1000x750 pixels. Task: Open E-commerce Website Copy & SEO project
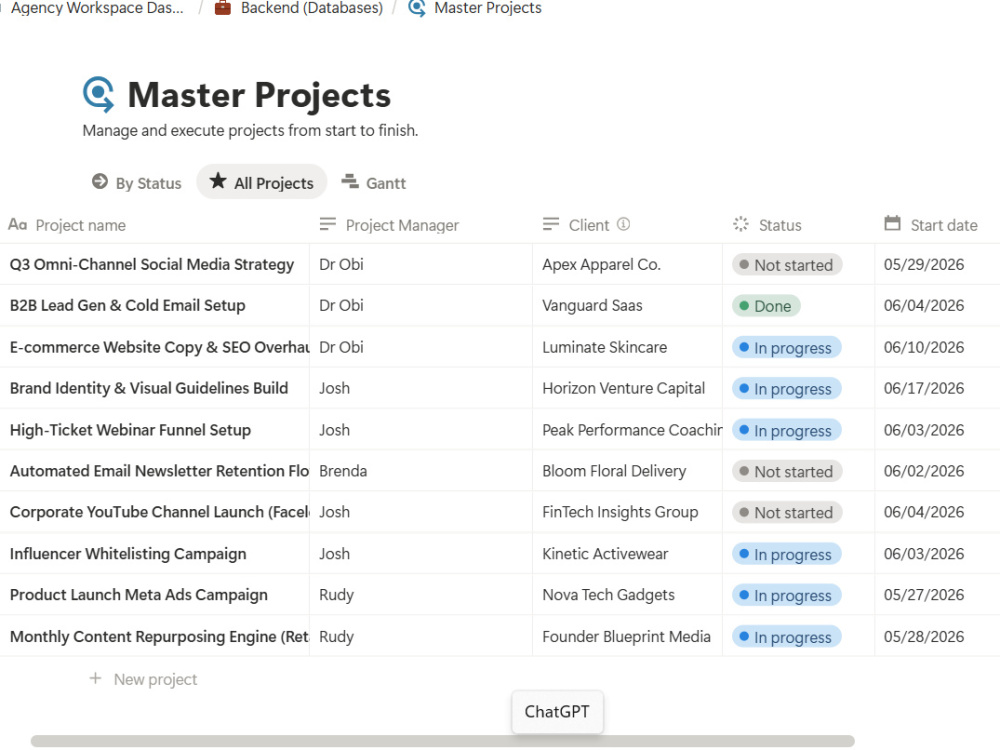tap(159, 347)
